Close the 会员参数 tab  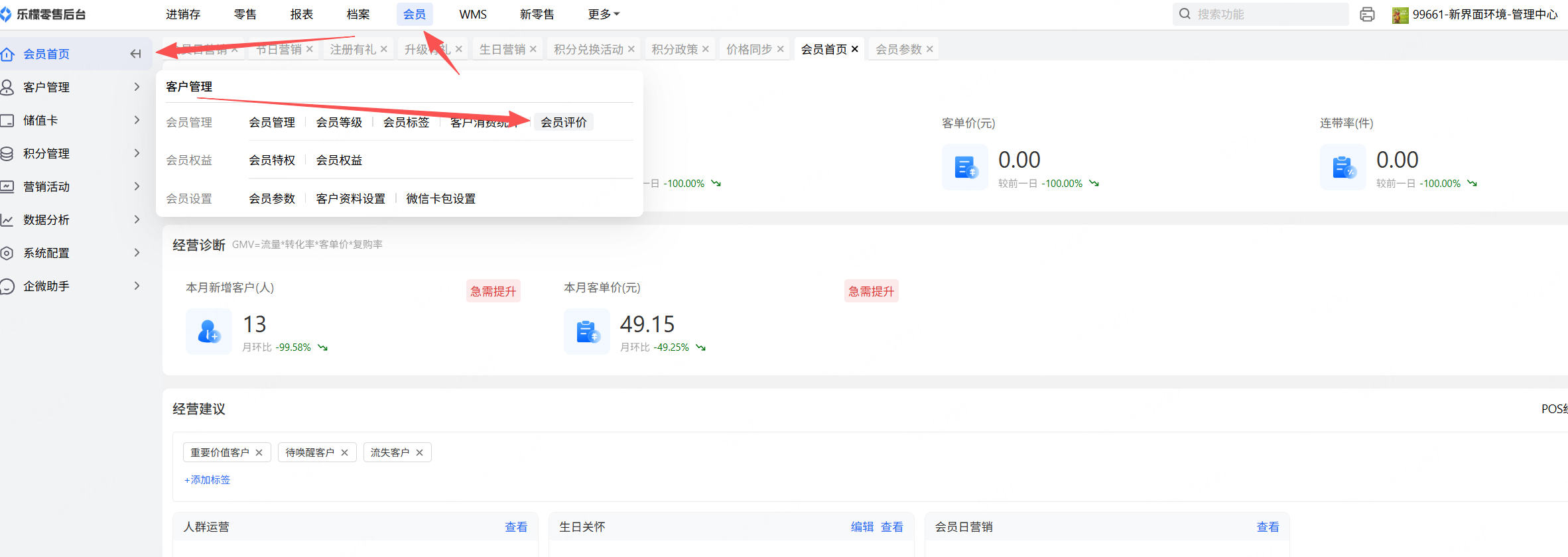(930, 49)
